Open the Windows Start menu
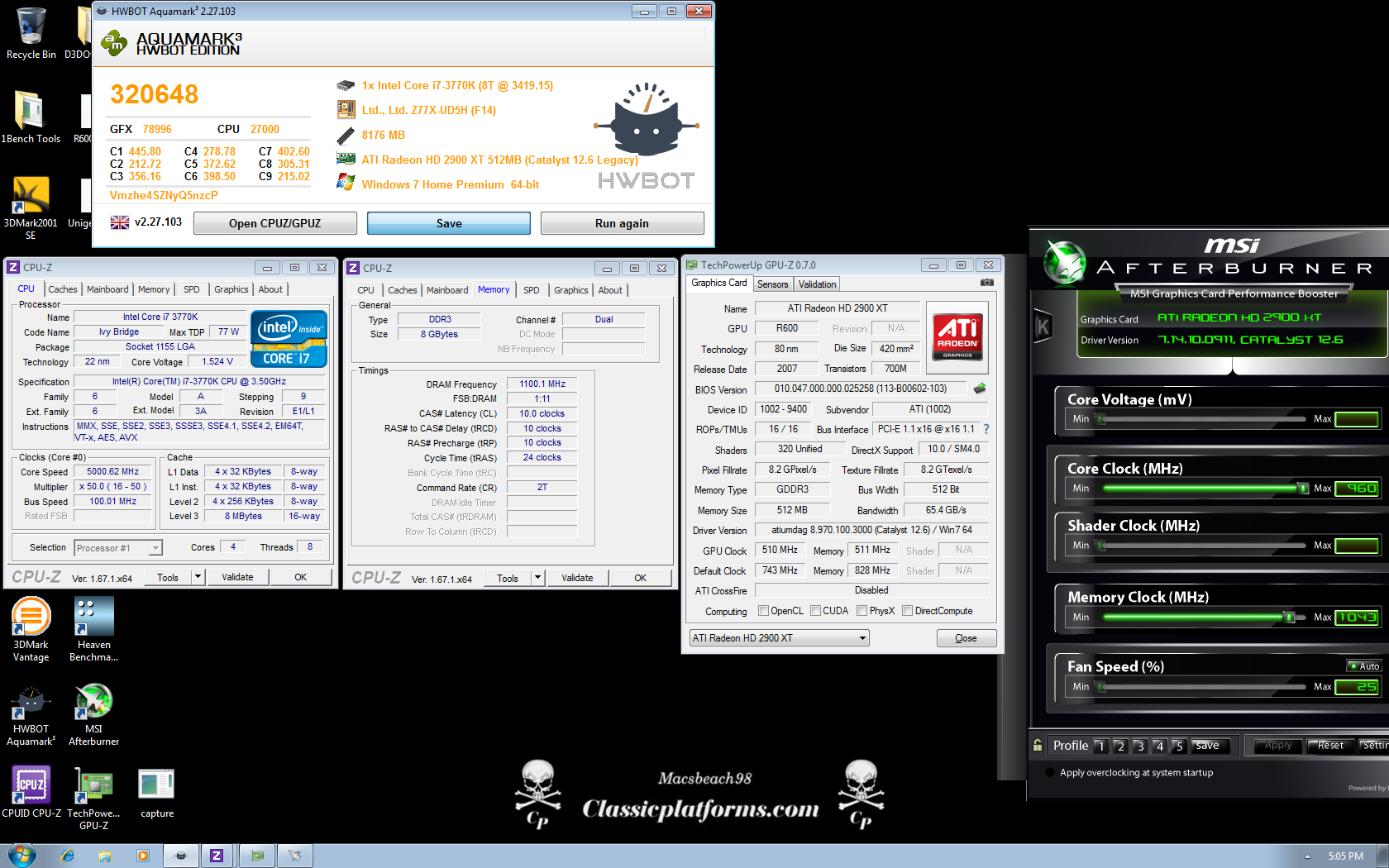 point(22,855)
